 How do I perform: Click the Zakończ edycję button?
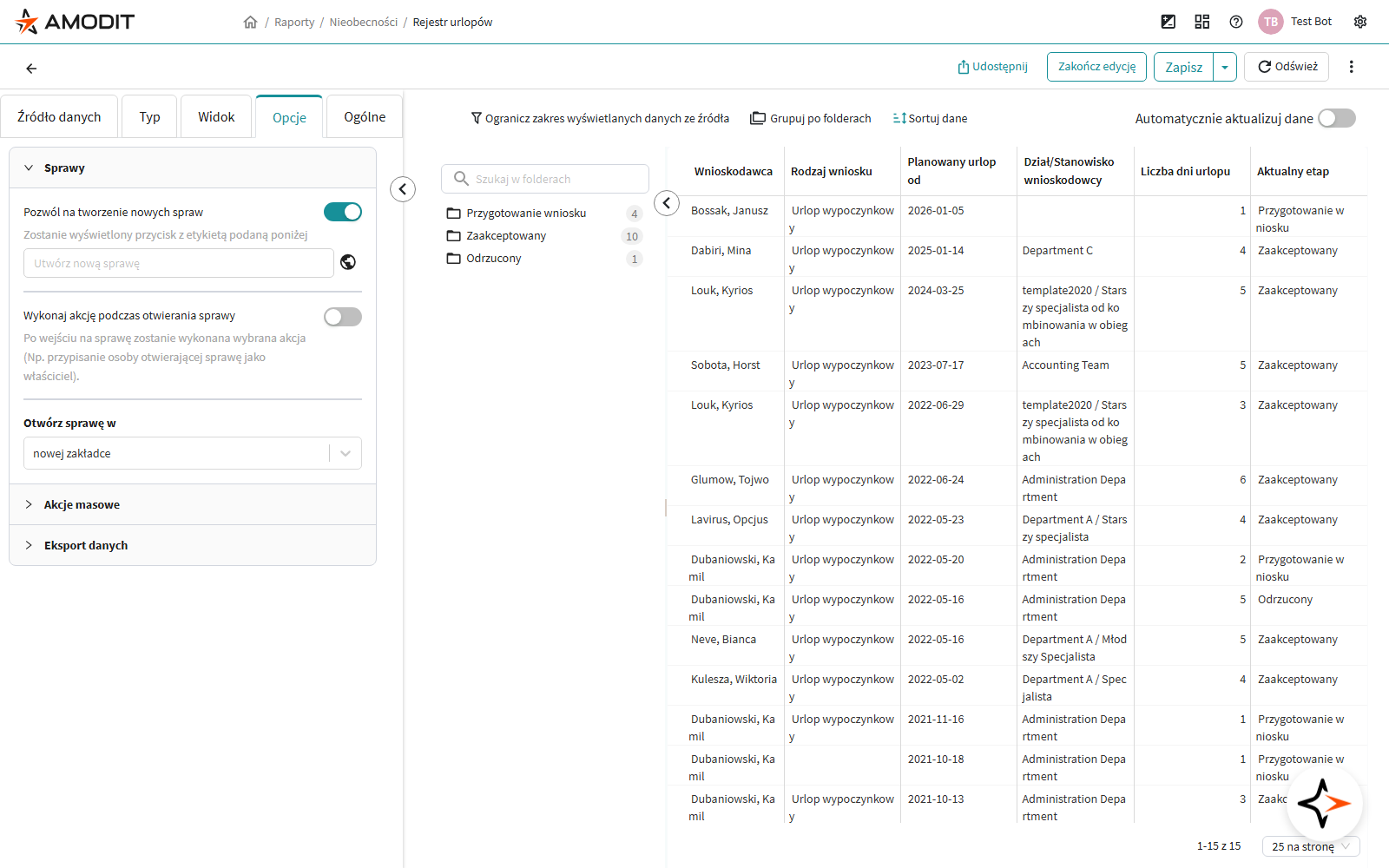click(1096, 67)
